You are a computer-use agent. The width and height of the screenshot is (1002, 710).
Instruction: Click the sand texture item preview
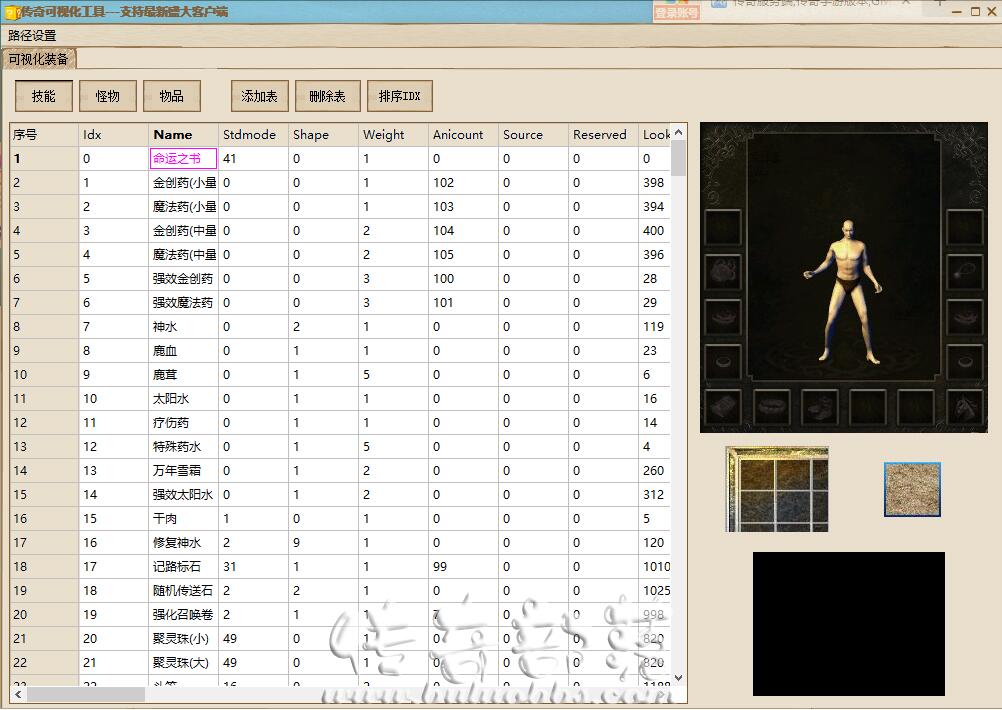point(913,490)
